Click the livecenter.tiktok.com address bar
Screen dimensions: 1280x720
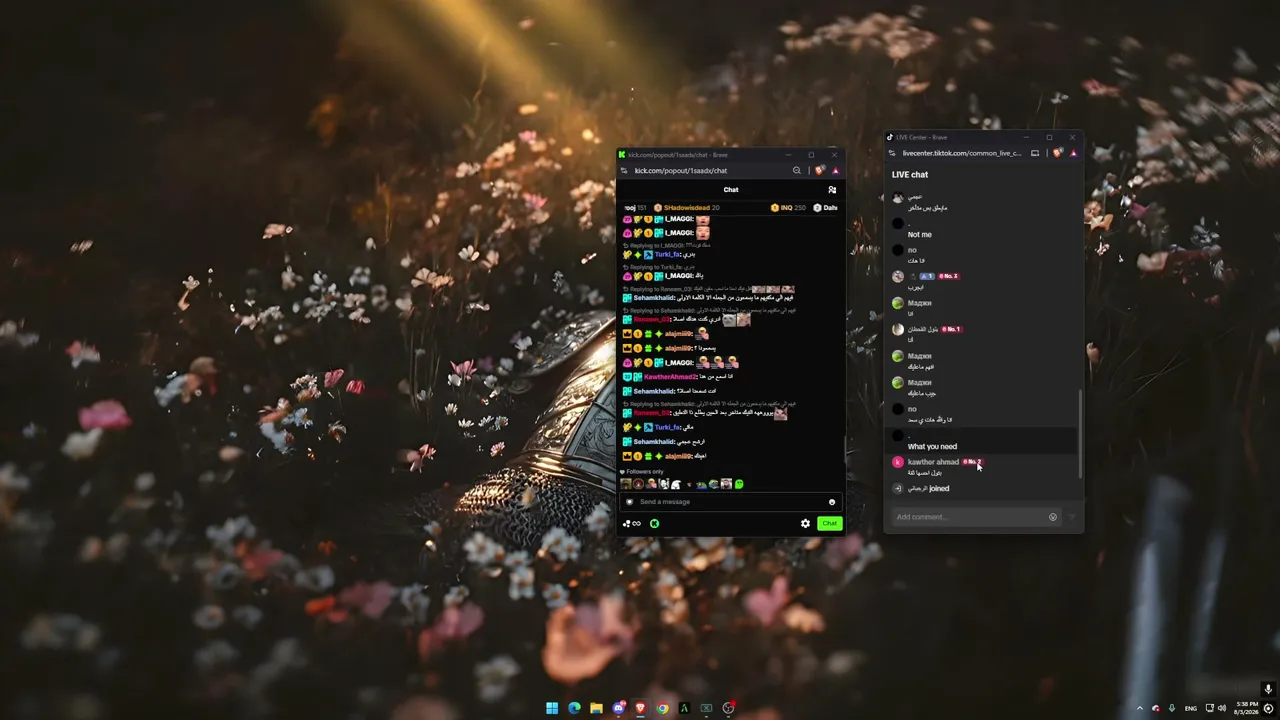point(962,153)
